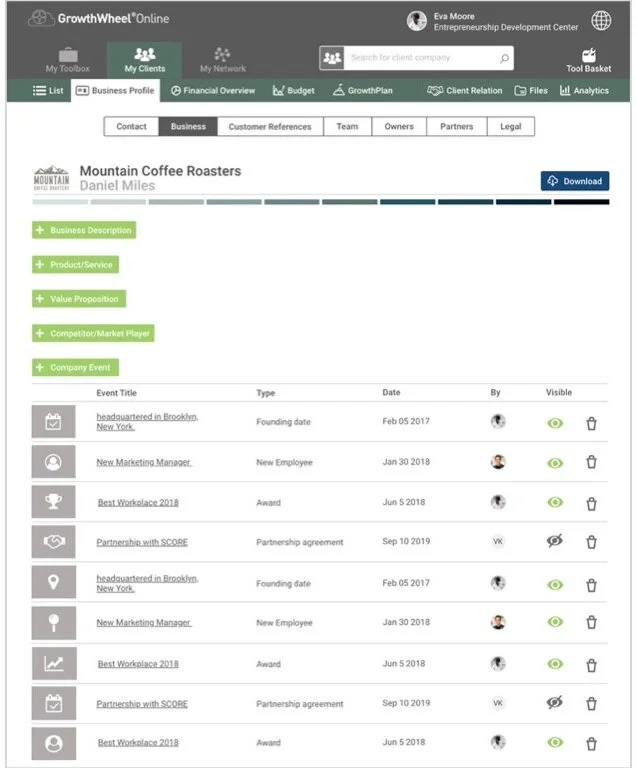Viewport: 636px width, 768px height.
Task: Delete the handshake-icon Partnership with SCORE event
Action: tap(591, 542)
